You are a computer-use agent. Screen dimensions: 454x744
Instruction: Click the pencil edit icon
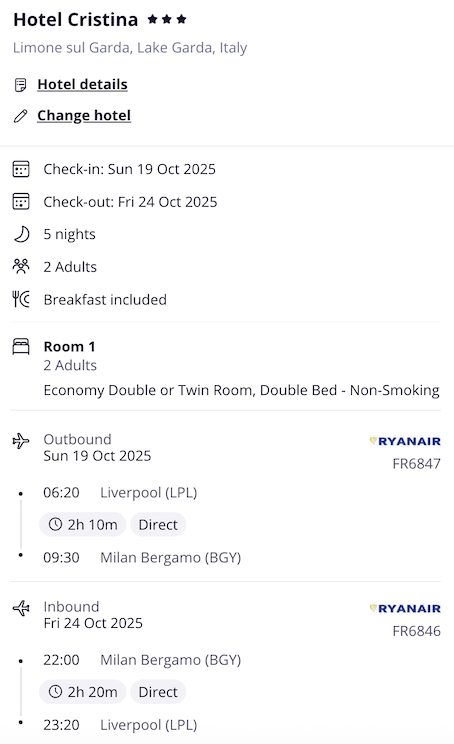20,116
